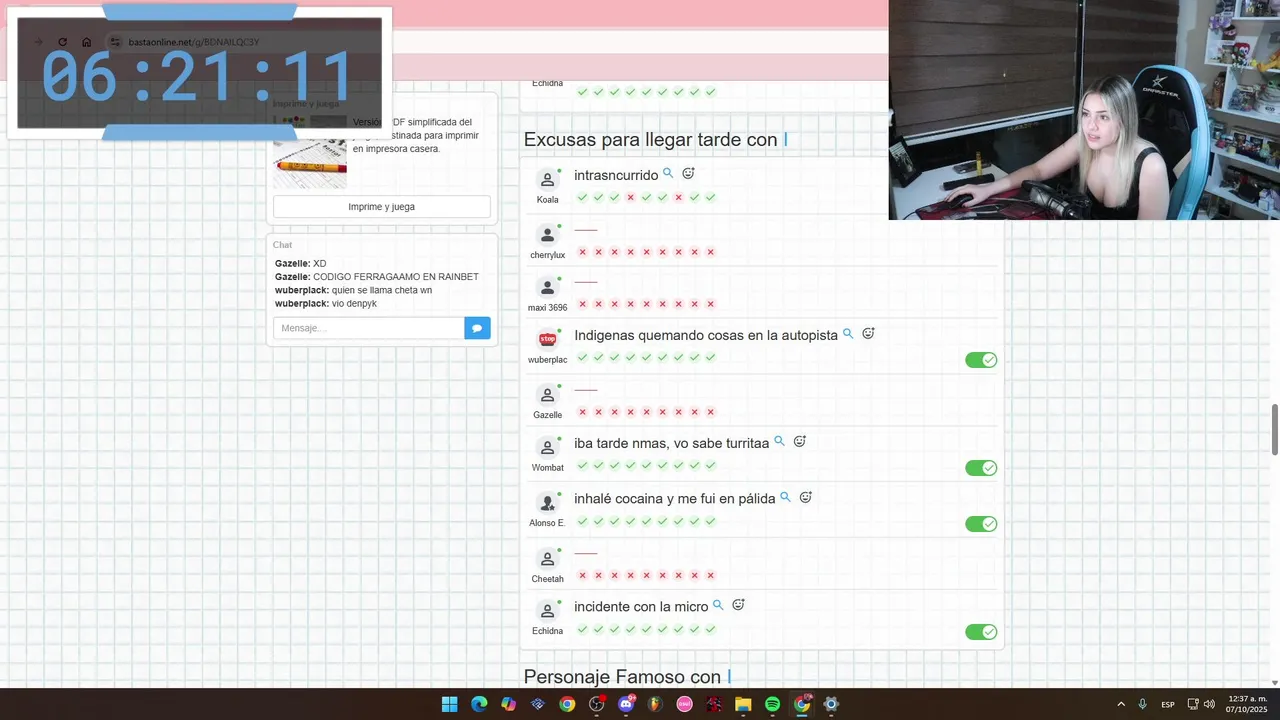The height and width of the screenshot is (720, 1280).
Task: Open Windows Start menu
Action: 450,704
